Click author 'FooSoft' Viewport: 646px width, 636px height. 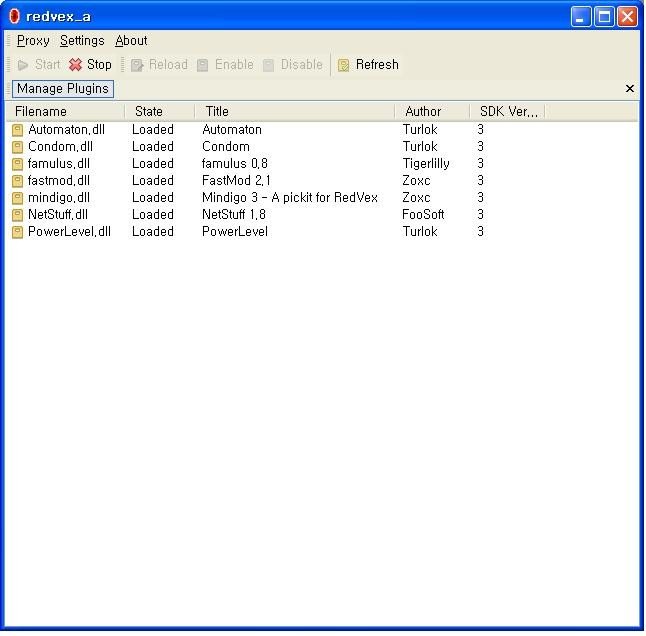423,215
